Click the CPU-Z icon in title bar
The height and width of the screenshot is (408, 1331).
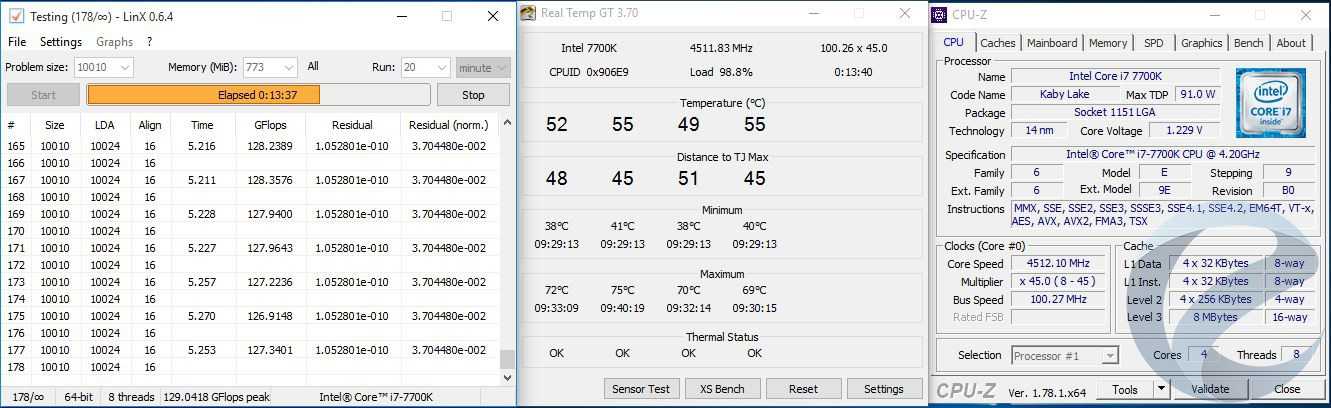939,14
